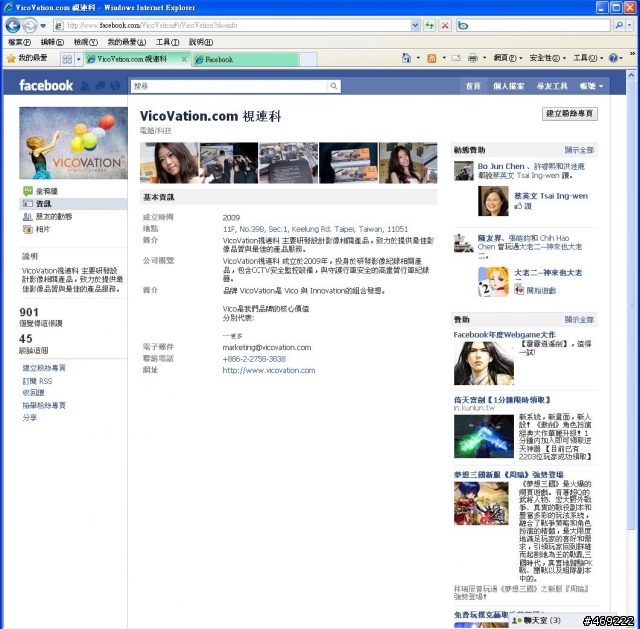640x629 pixels.
Task: Click the messages icon in Facebook header
Action: click(100, 86)
